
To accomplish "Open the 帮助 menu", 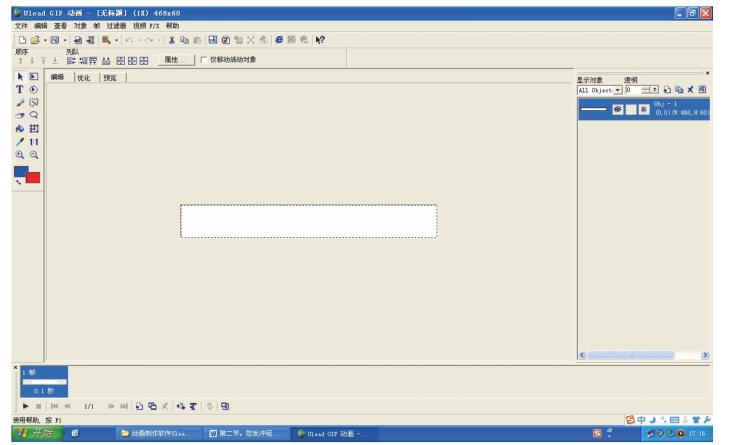I will point(172,26).
